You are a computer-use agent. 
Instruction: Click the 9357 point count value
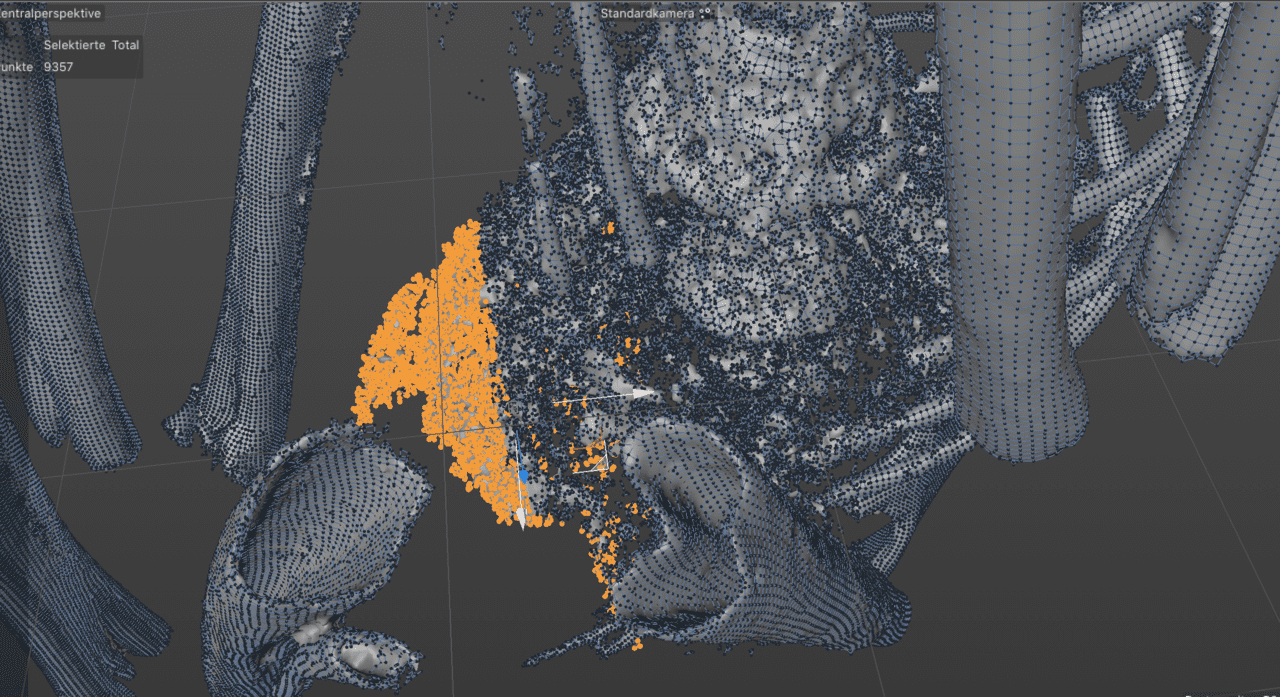58,67
